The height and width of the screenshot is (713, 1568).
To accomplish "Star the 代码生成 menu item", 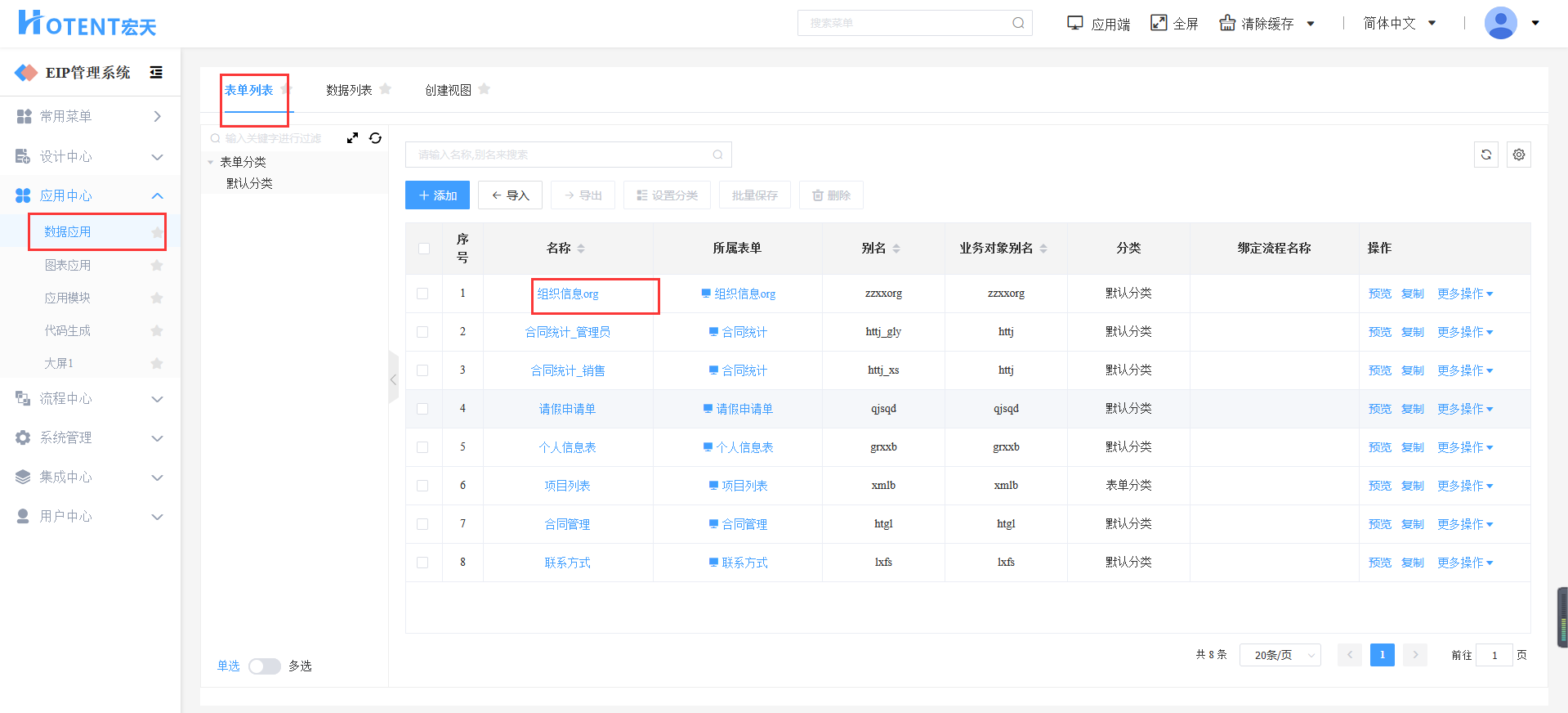I will tap(157, 330).
